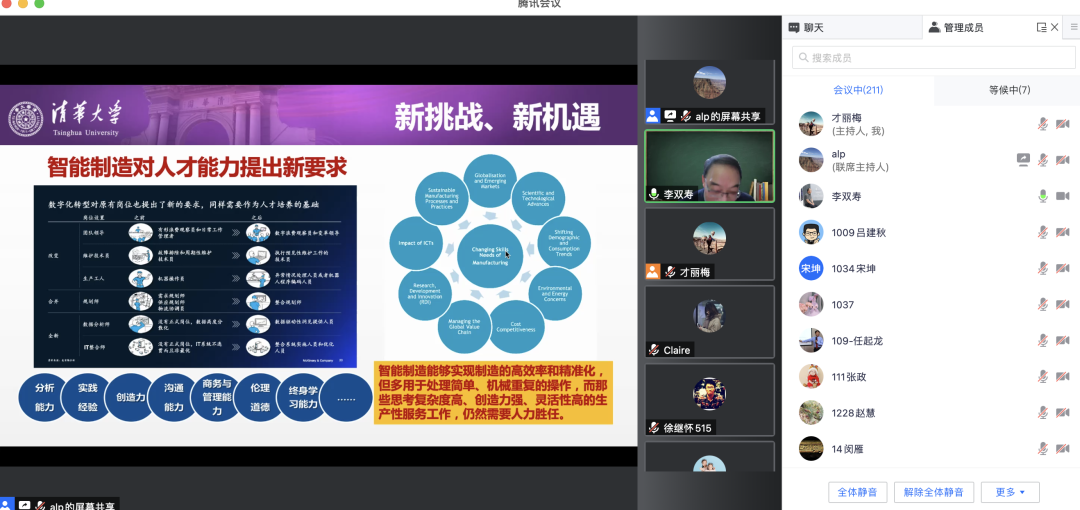Unmute alp (联席主持人) microphone

pyautogui.click(x=1043, y=160)
